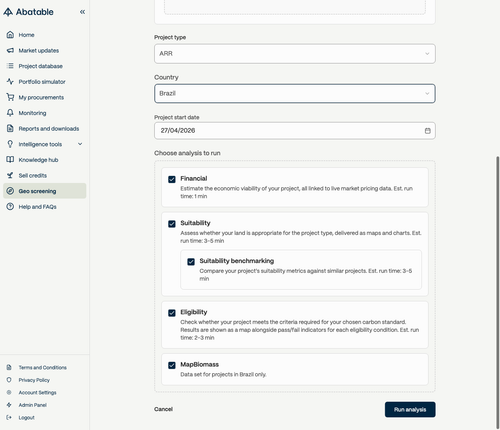Screen dimensions: 500x430
Task: Click the page vertical scrollbar
Action: click(x=497, y=292)
